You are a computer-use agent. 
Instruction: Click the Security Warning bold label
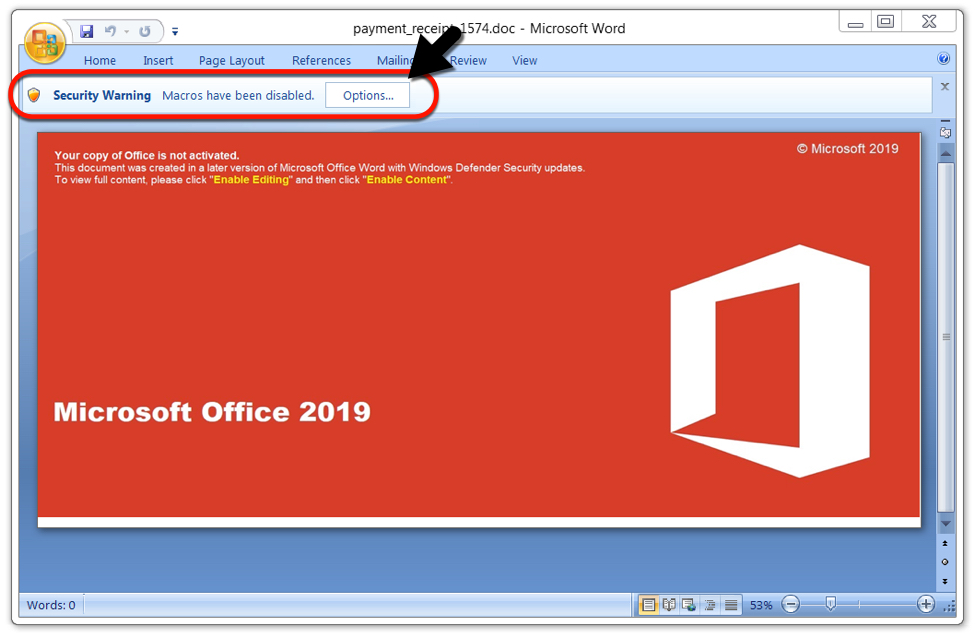click(x=102, y=95)
